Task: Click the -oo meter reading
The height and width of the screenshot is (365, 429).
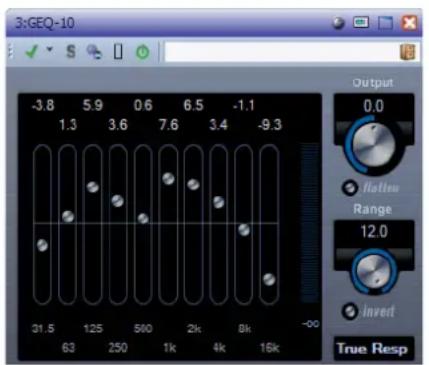Action: [x=311, y=324]
